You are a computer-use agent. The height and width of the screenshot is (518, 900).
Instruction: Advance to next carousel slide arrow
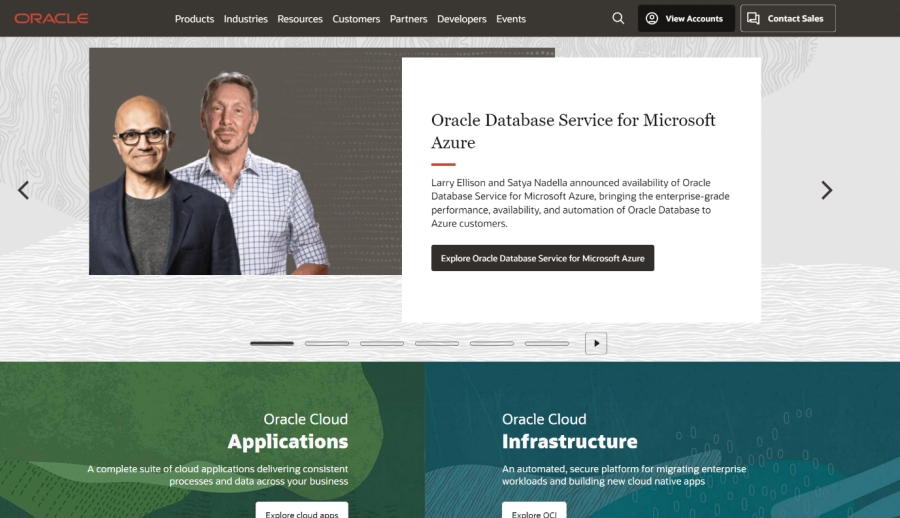click(x=826, y=190)
